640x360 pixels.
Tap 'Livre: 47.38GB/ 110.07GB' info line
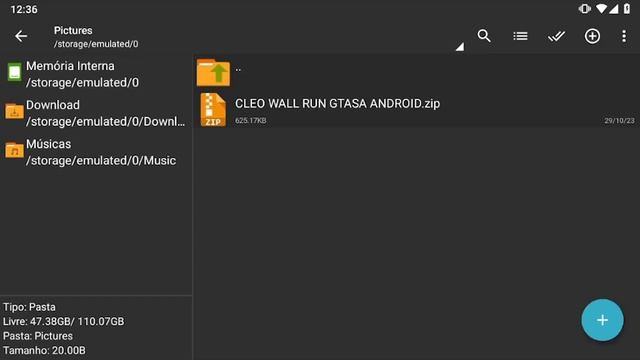pyautogui.click(x=63, y=322)
